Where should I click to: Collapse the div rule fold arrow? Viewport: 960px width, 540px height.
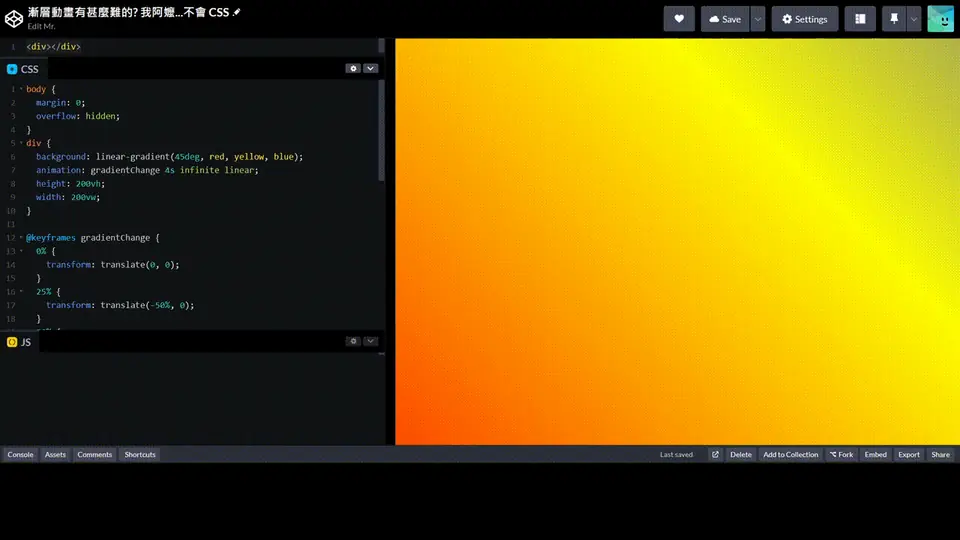[x=21, y=143]
